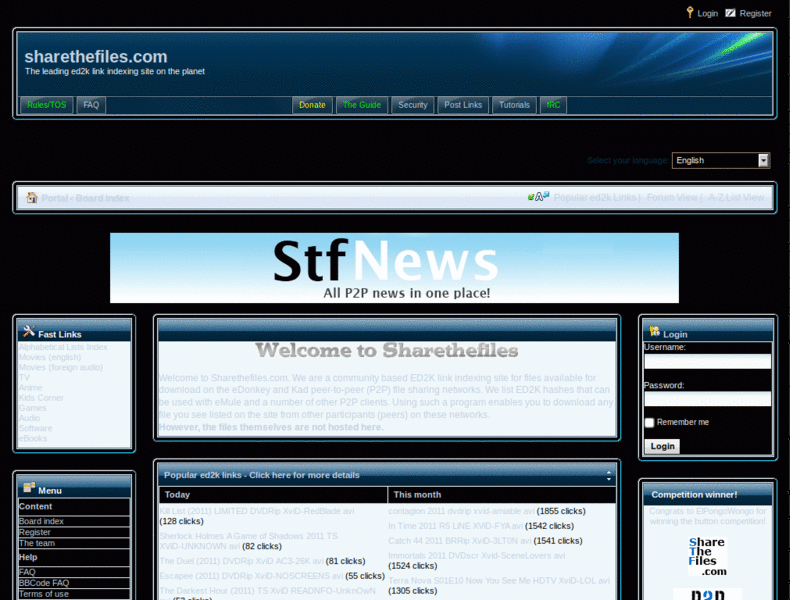
Task: Click the key icon beside Login
Action: [690, 12]
